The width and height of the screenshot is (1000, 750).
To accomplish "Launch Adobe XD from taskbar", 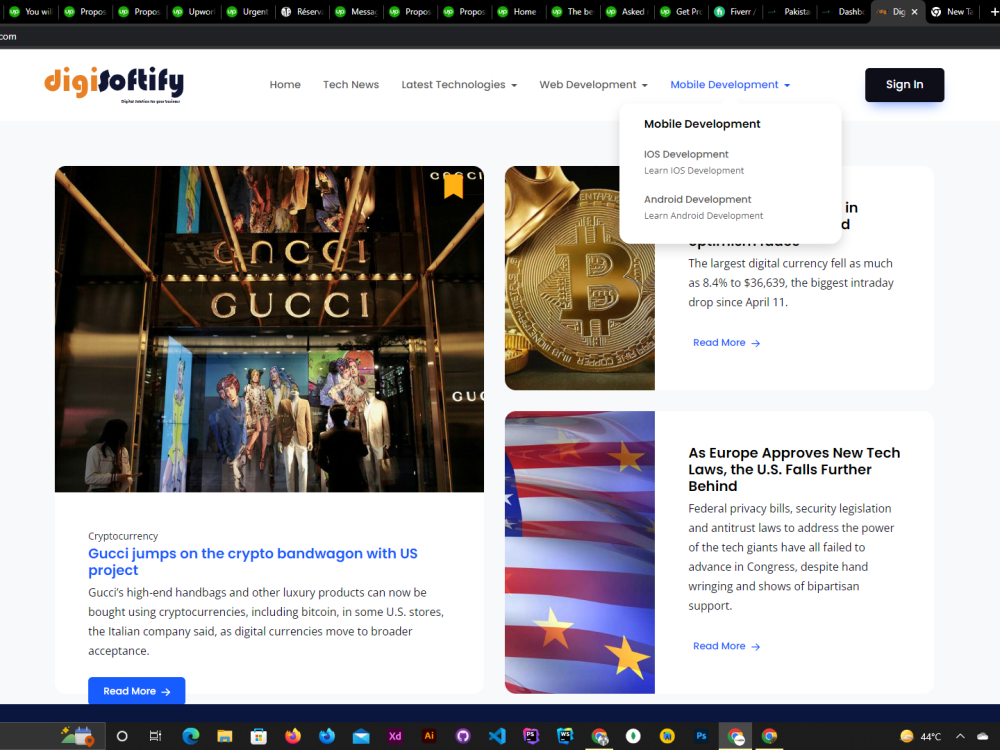I will [395, 736].
